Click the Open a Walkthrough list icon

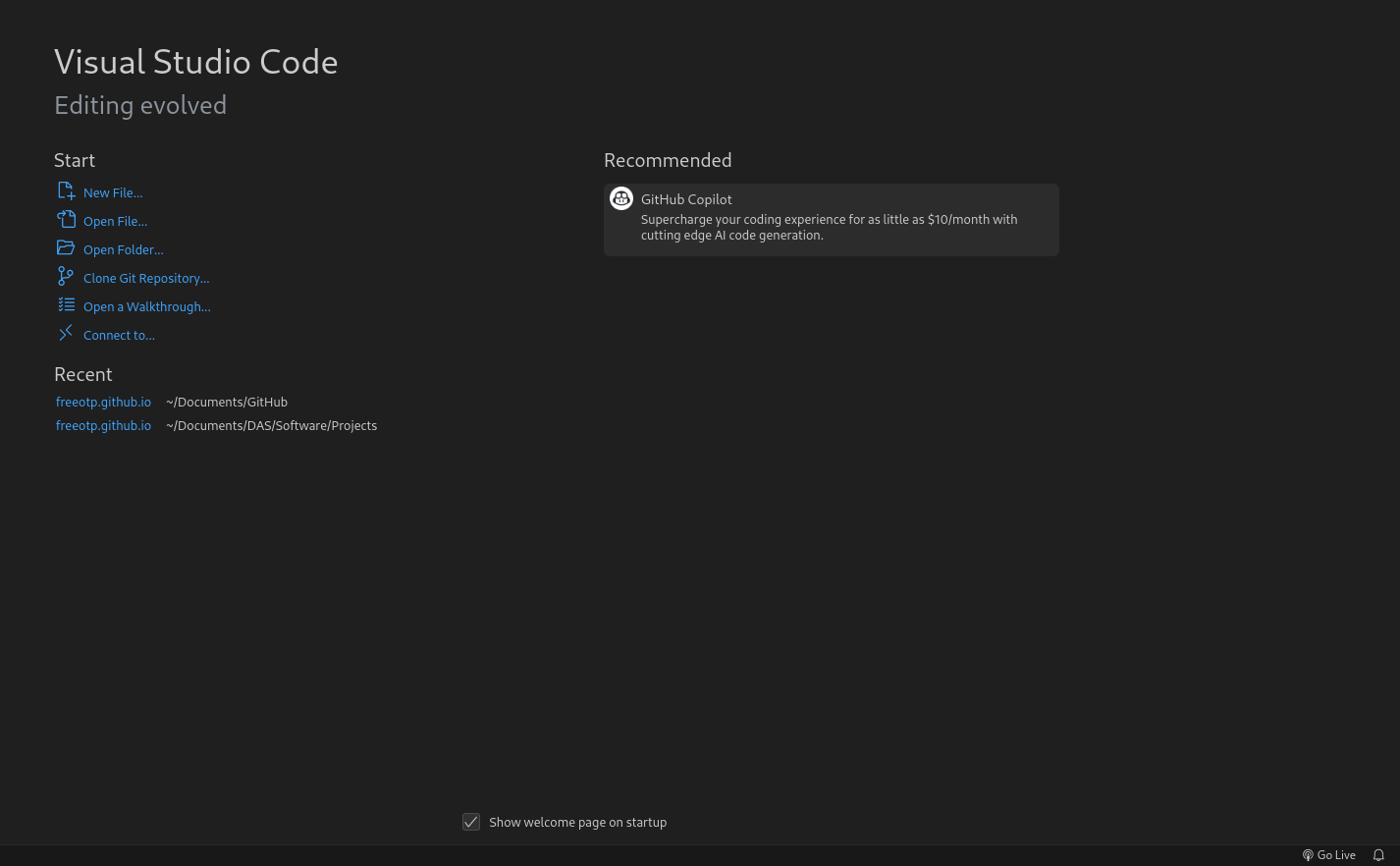pyautogui.click(x=66, y=304)
